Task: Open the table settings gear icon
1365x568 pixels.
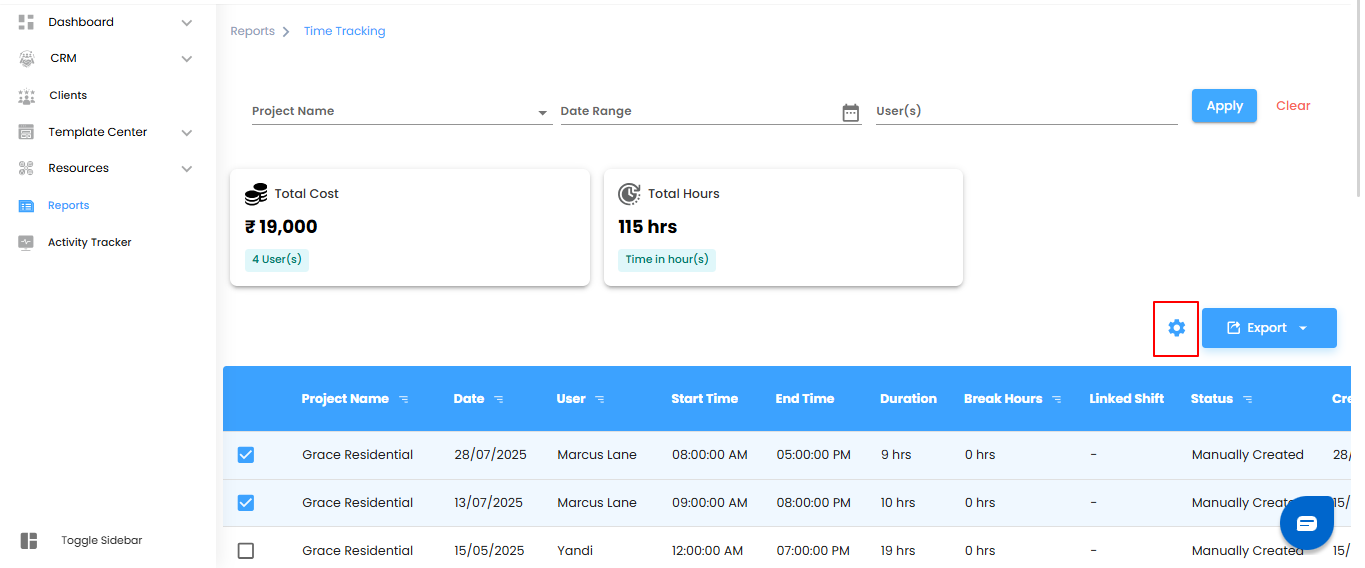Action: click(1176, 328)
